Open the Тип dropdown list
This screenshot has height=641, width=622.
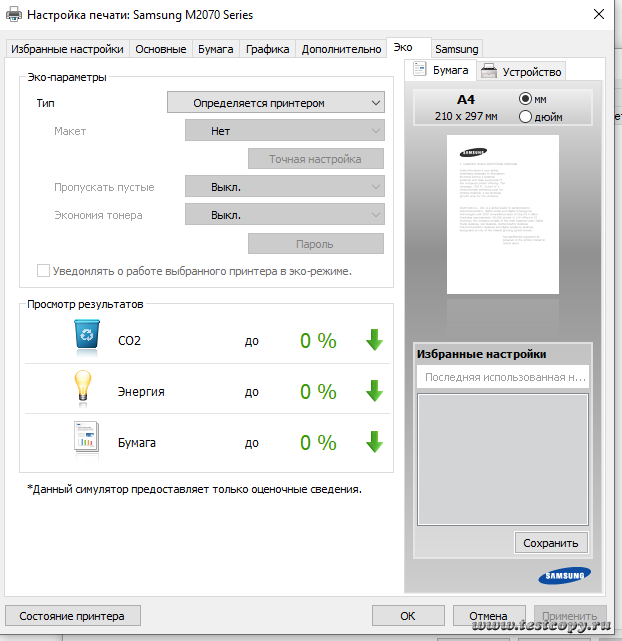(x=275, y=102)
